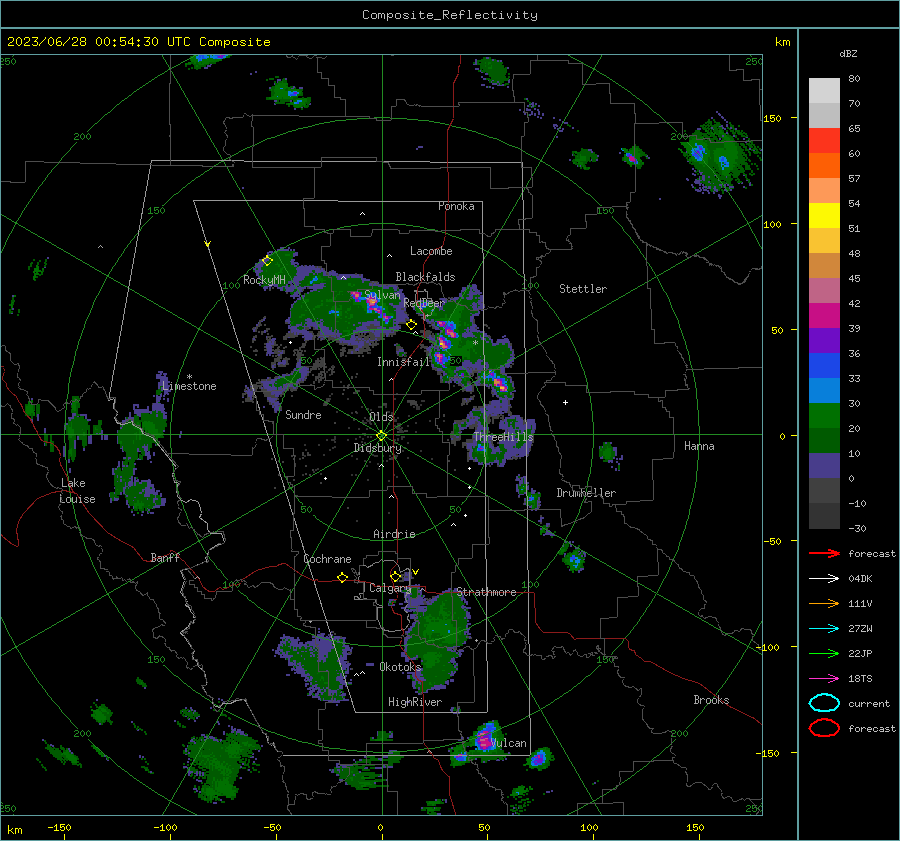Image resolution: width=900 pixels, height=841 pixels.
Task: Click the Innisfail label
Action: pyautogui.click(x=403, y=362)
